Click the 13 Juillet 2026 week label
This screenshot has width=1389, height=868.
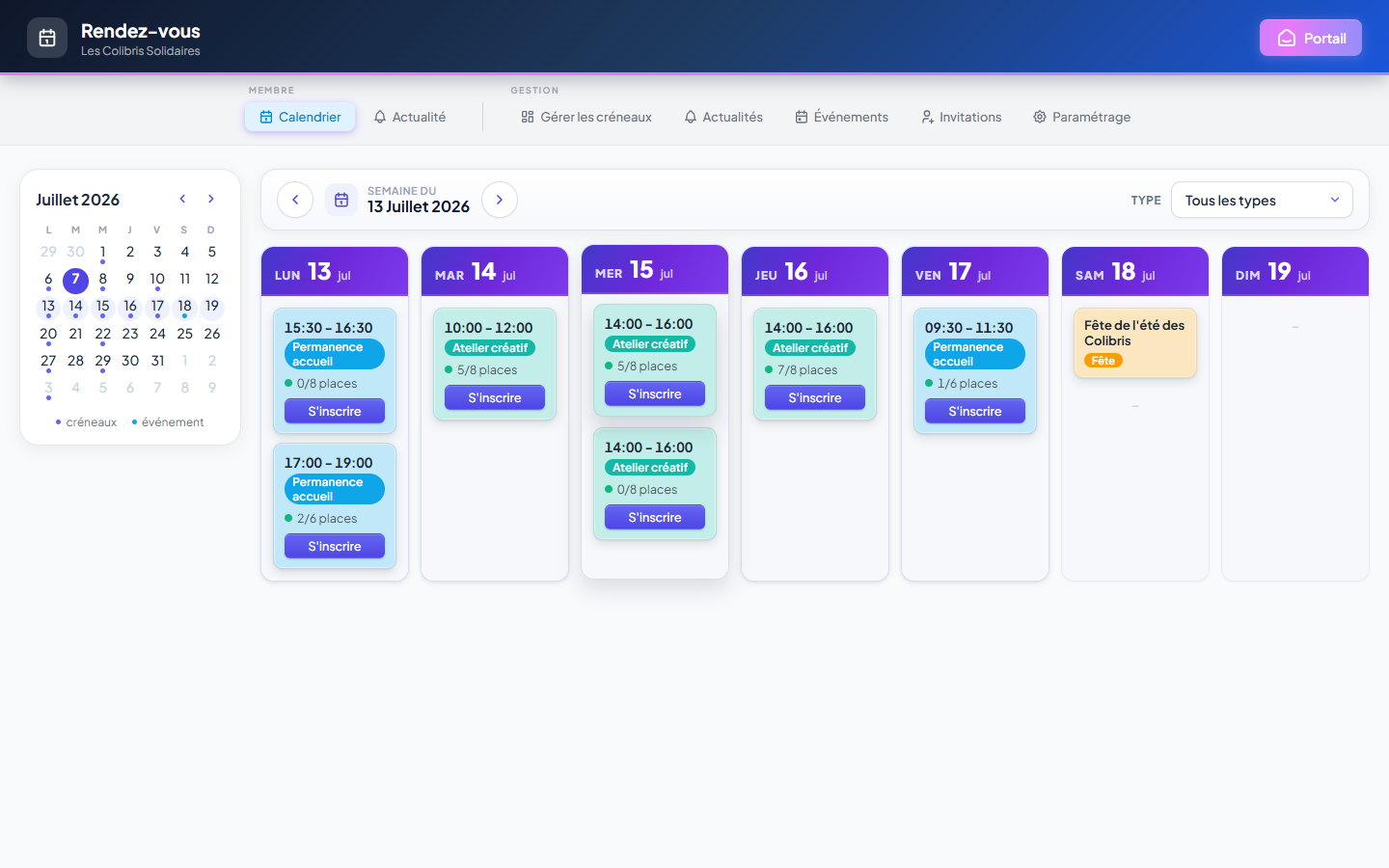click(419, 206)
